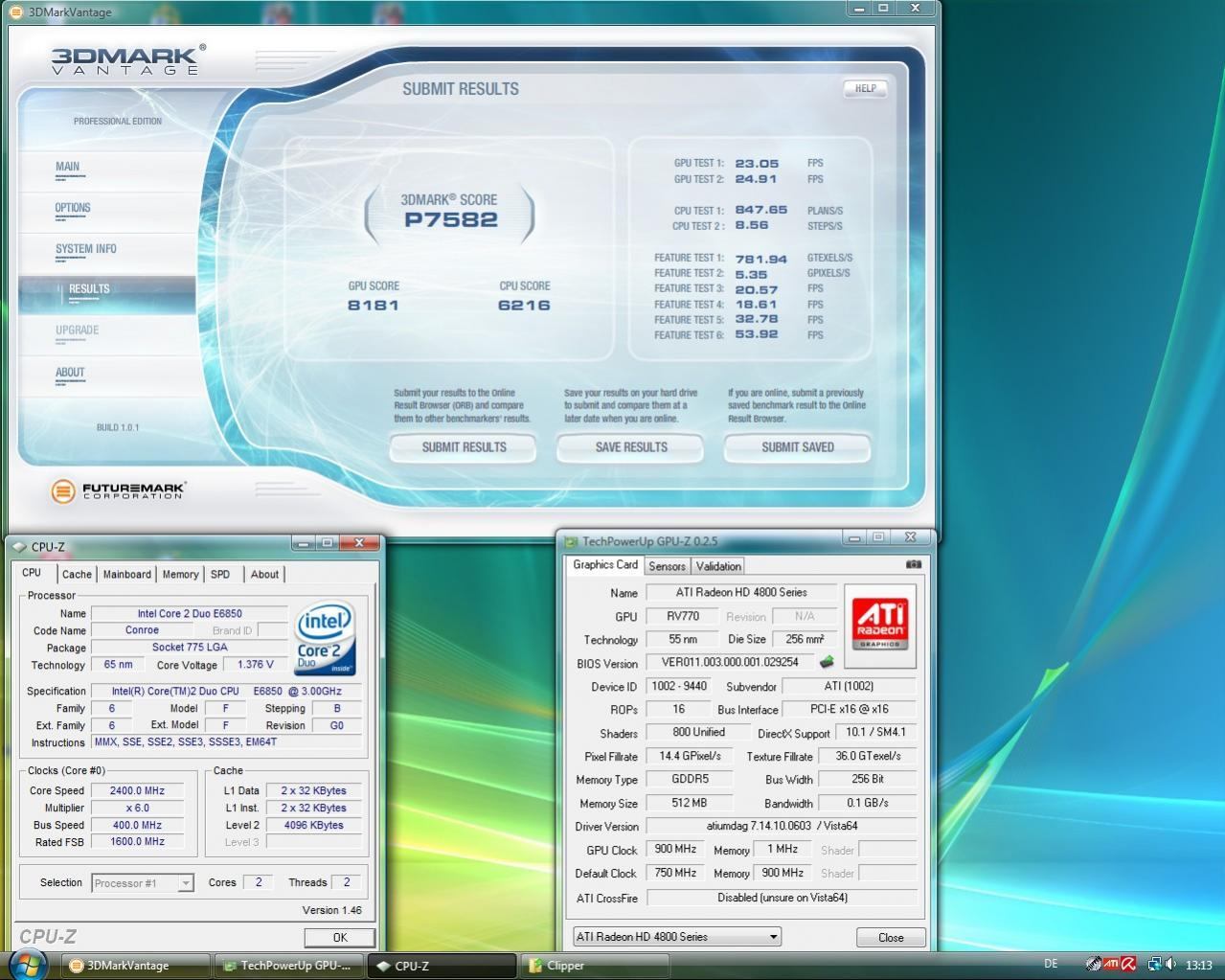The height and width of the screenshot is (980, 1225).
Task: Click the 3DMarkVantage title bar icon
Action: [15, 12]
